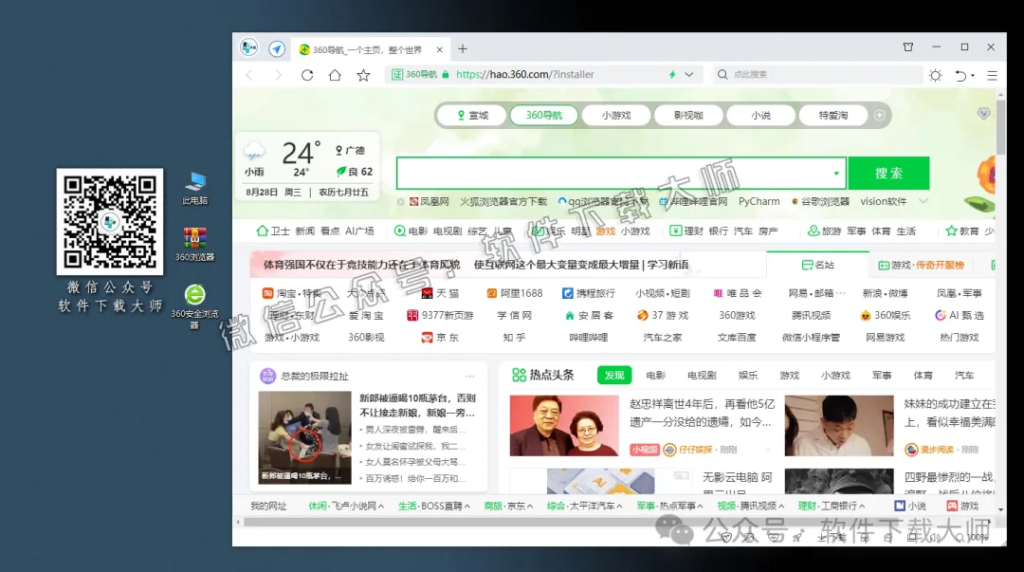Viewport: 1024px width, 572px height.
Task: Go to the browser home page icon
Action: (335, 75)
